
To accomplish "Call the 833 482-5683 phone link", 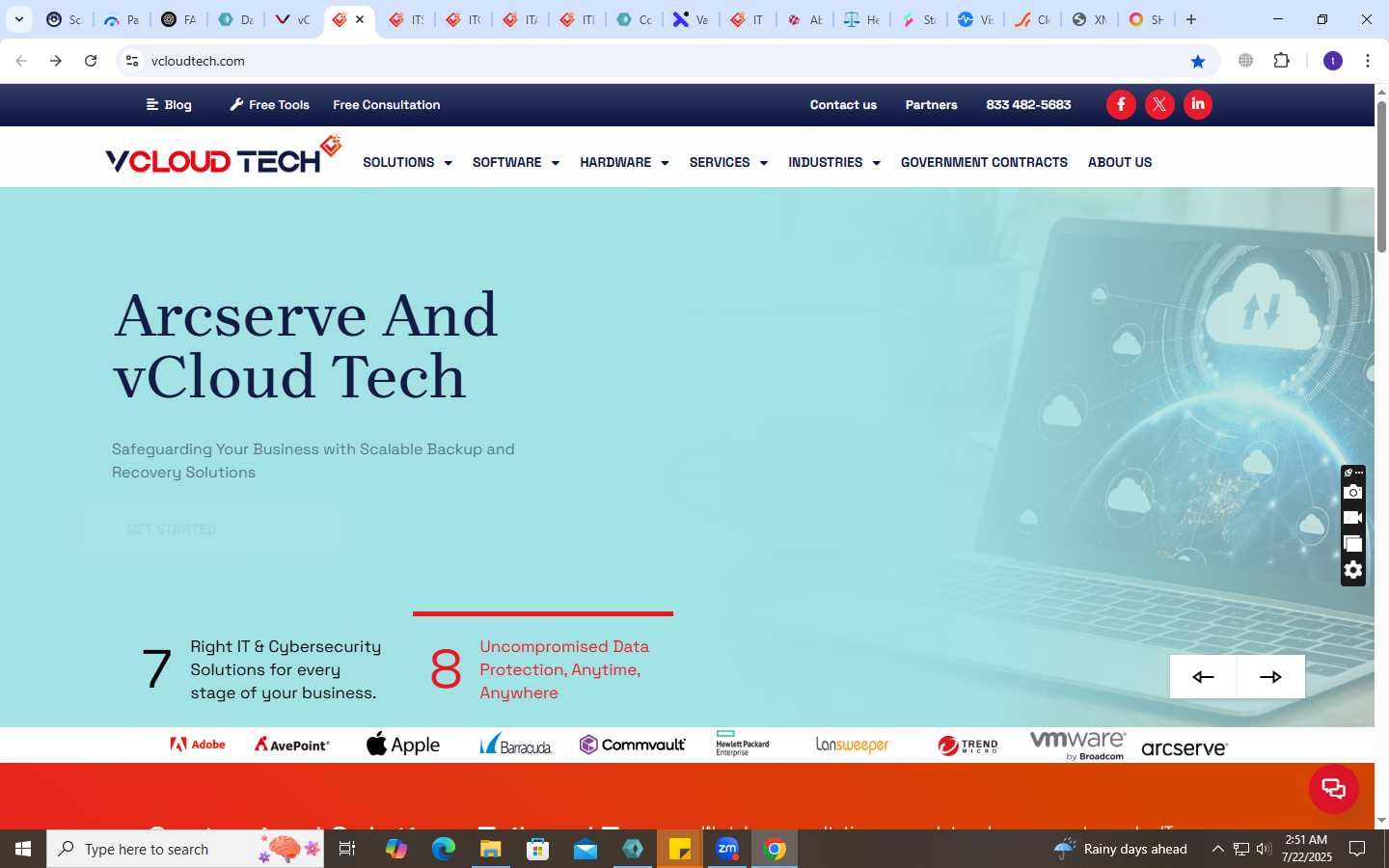I will pos(1028,105).
